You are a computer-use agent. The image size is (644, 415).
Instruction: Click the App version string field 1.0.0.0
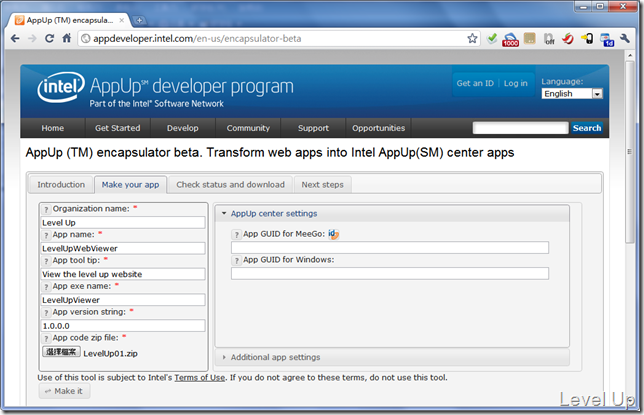click(123, 326)
